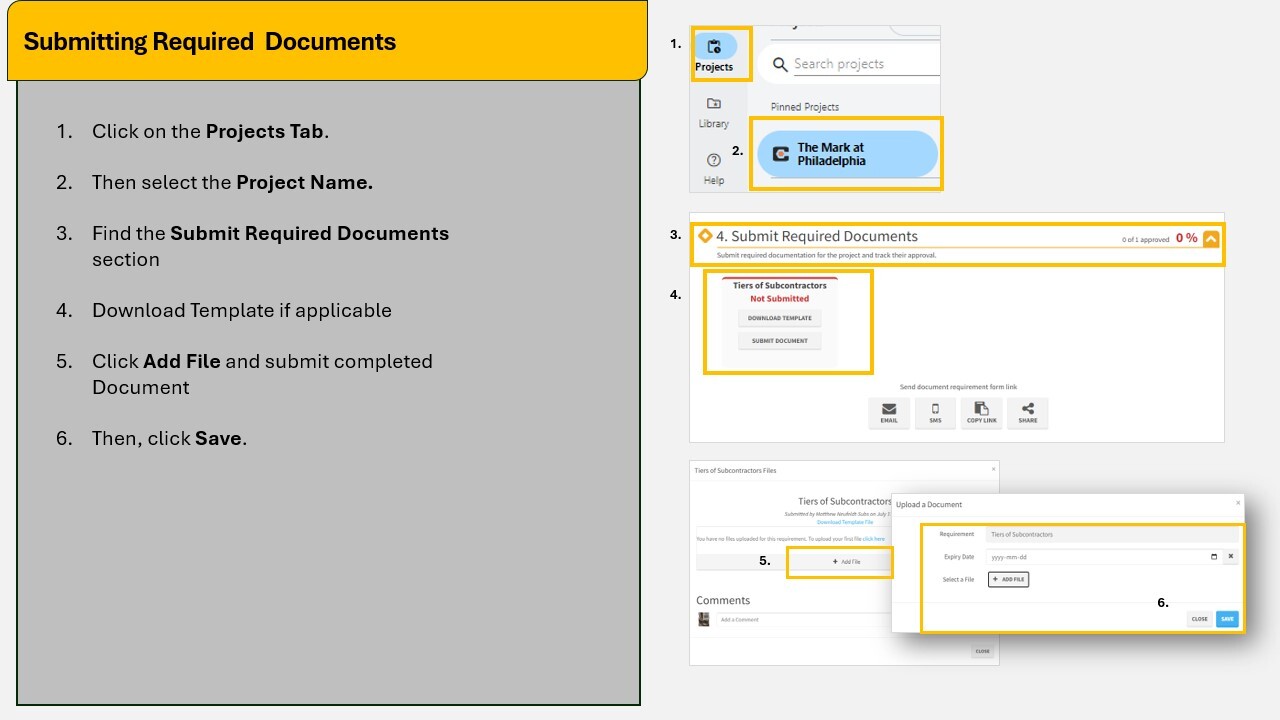Open the Expiry Date calendar picker icon
This screenshot has height=720, width=1280.
1214,557
